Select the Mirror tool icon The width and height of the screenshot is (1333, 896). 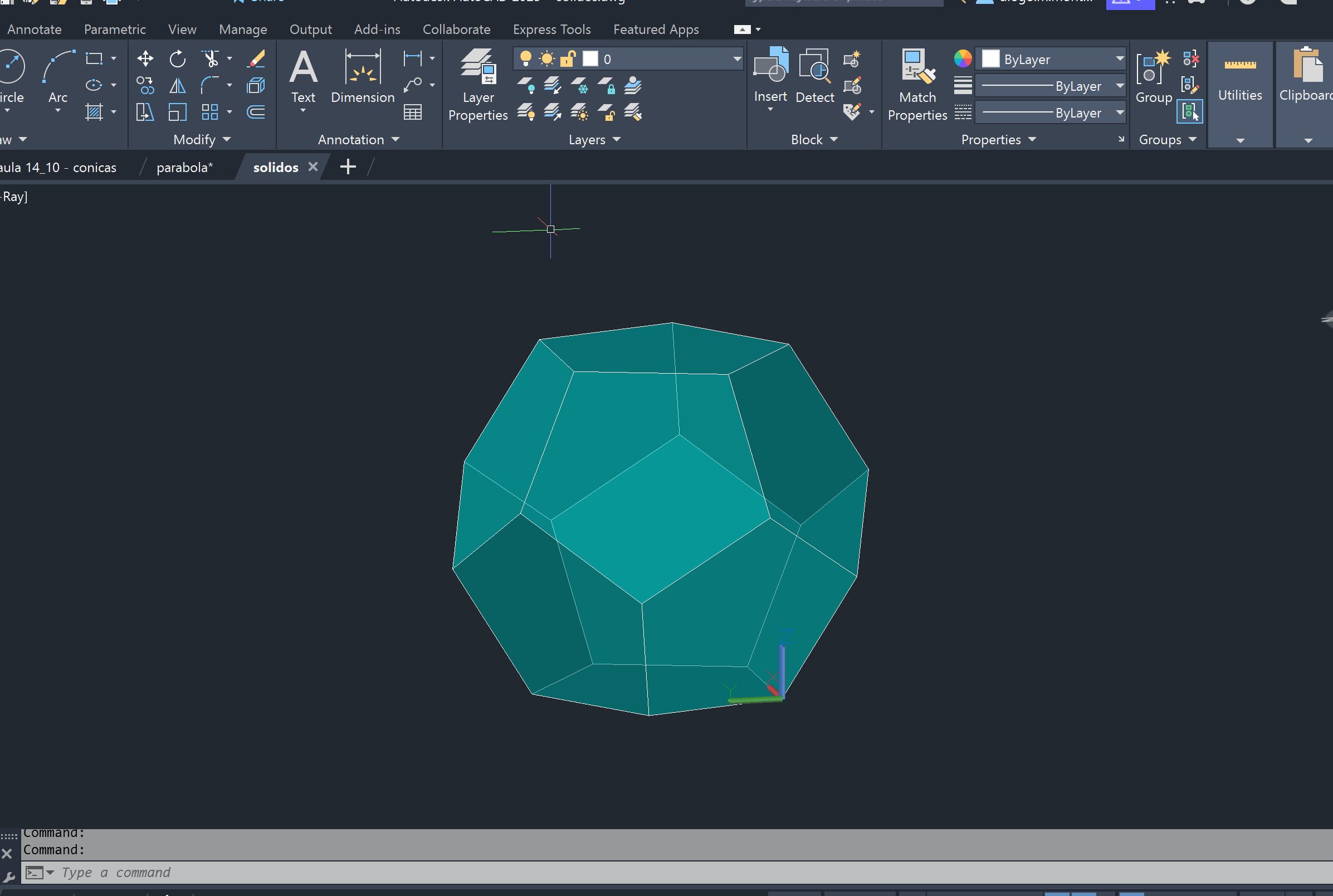tap(178, 86)
